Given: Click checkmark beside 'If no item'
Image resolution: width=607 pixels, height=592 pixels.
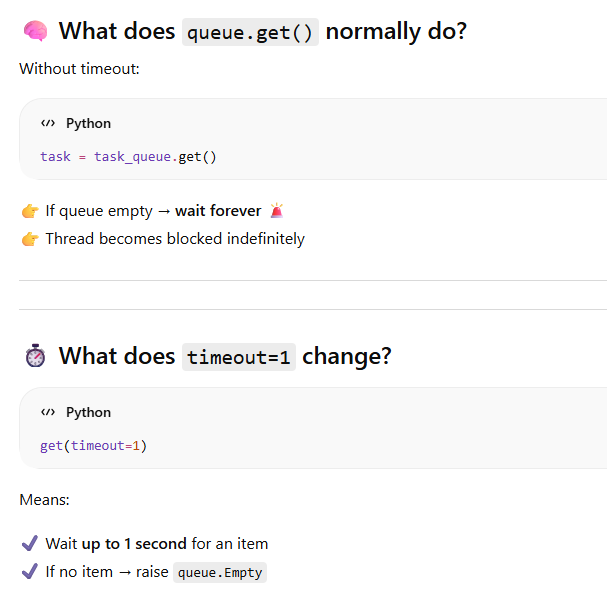Looking at the screenshot, I should [x=30, y=571].
